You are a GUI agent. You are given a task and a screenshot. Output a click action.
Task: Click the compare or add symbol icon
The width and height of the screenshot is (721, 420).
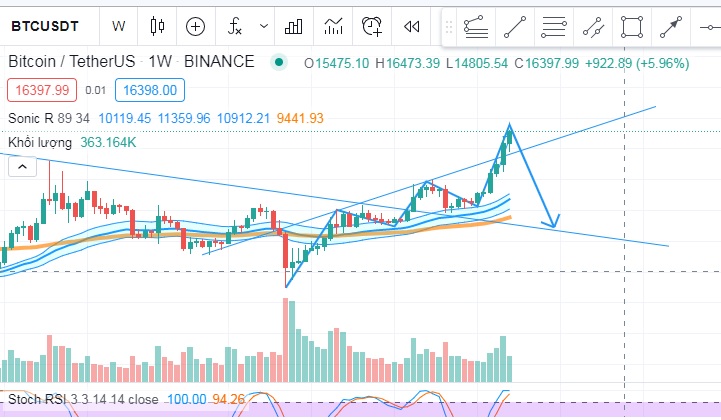(x=195, y=25)
